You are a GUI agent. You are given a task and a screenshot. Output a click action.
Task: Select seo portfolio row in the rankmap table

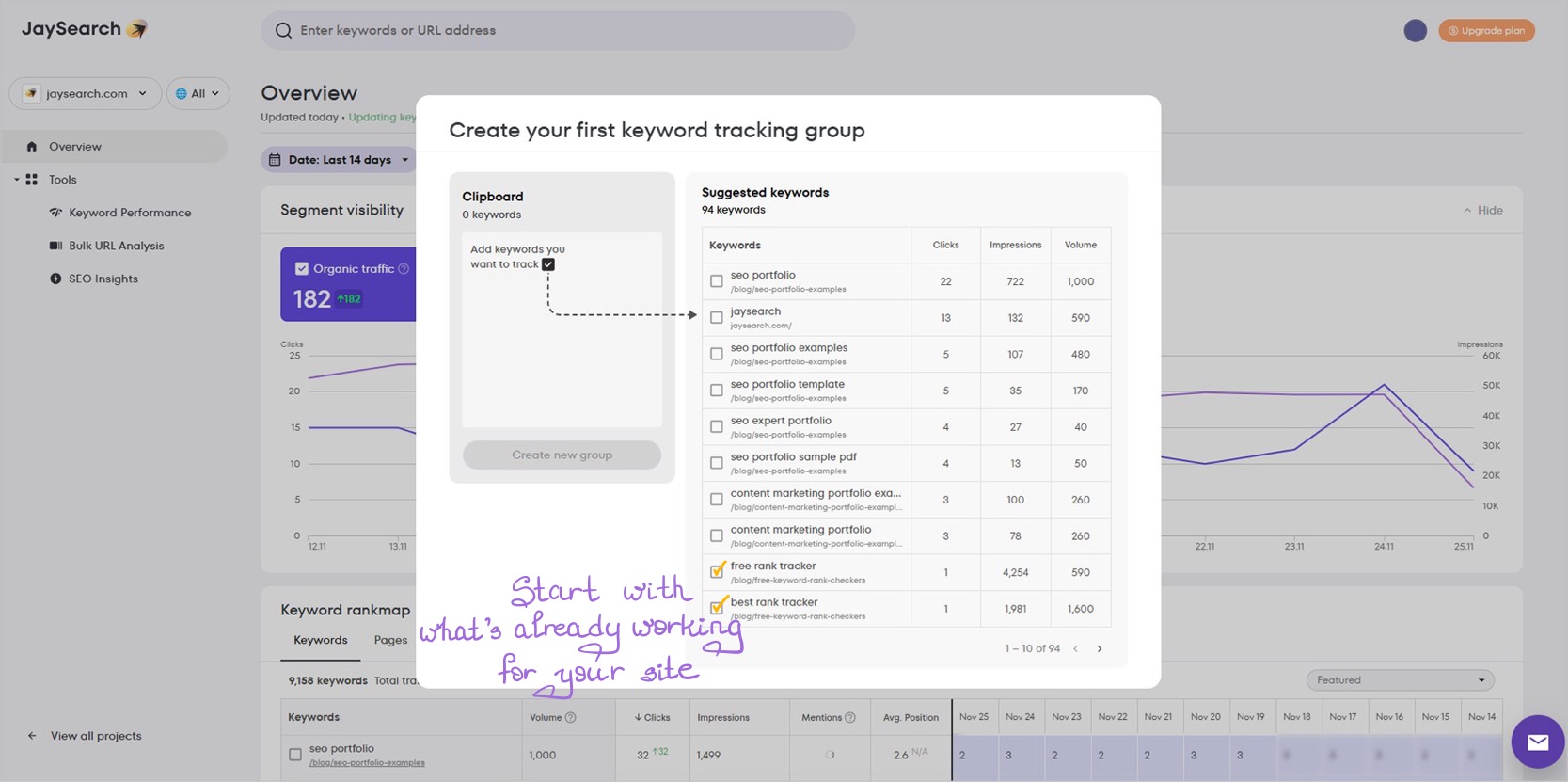pyautogui.click(x=295, y=755)
